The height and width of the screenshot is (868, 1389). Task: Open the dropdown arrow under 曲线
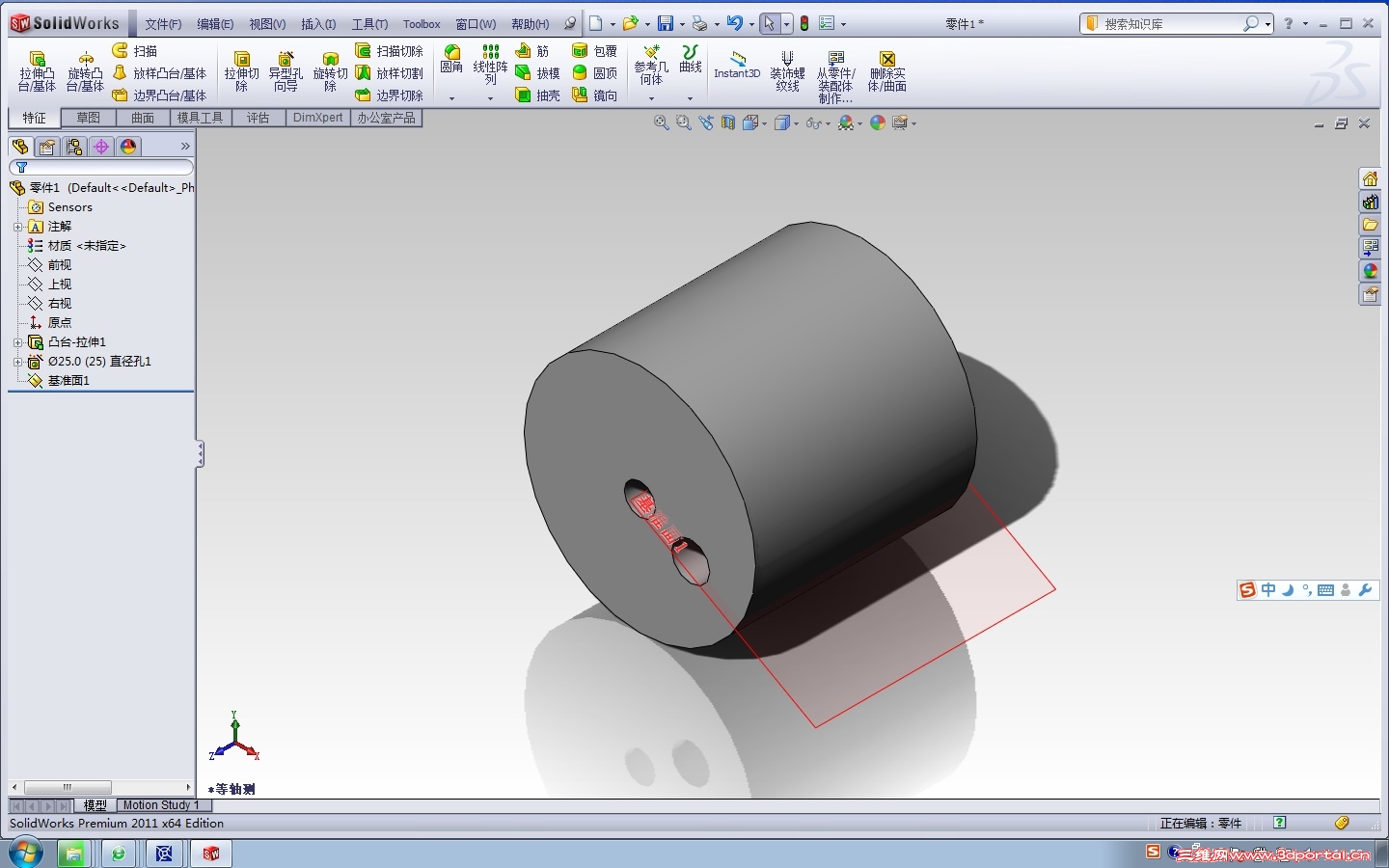(690, 98)
